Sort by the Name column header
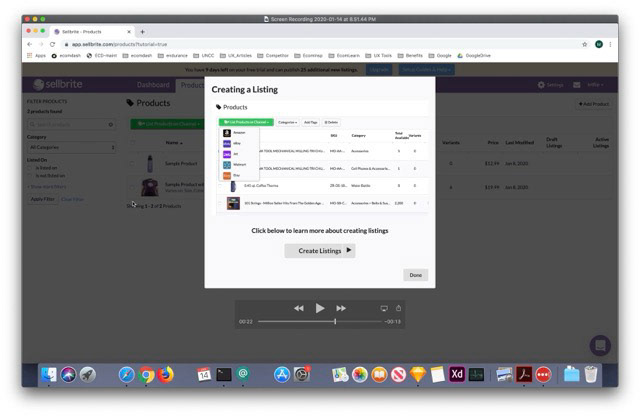 pyautogui.click(x=174, y=142)
